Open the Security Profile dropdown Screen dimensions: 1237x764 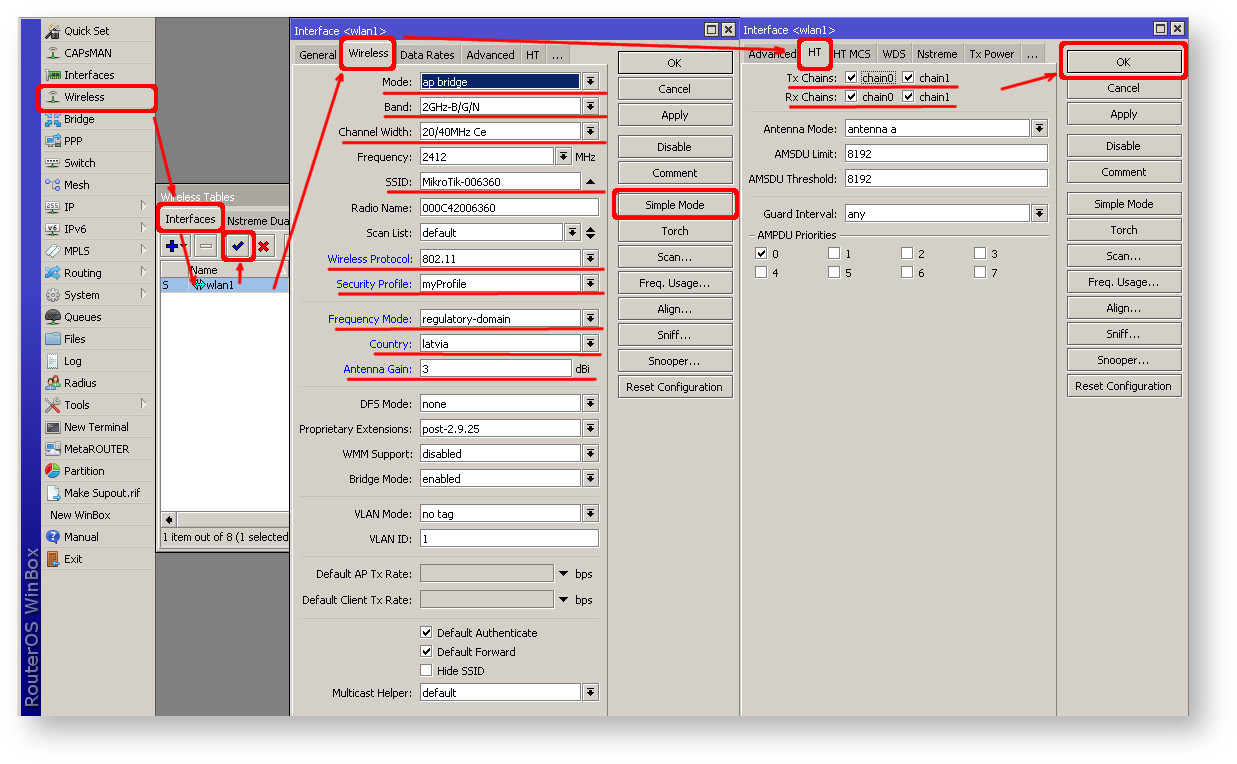pos(591,284)
